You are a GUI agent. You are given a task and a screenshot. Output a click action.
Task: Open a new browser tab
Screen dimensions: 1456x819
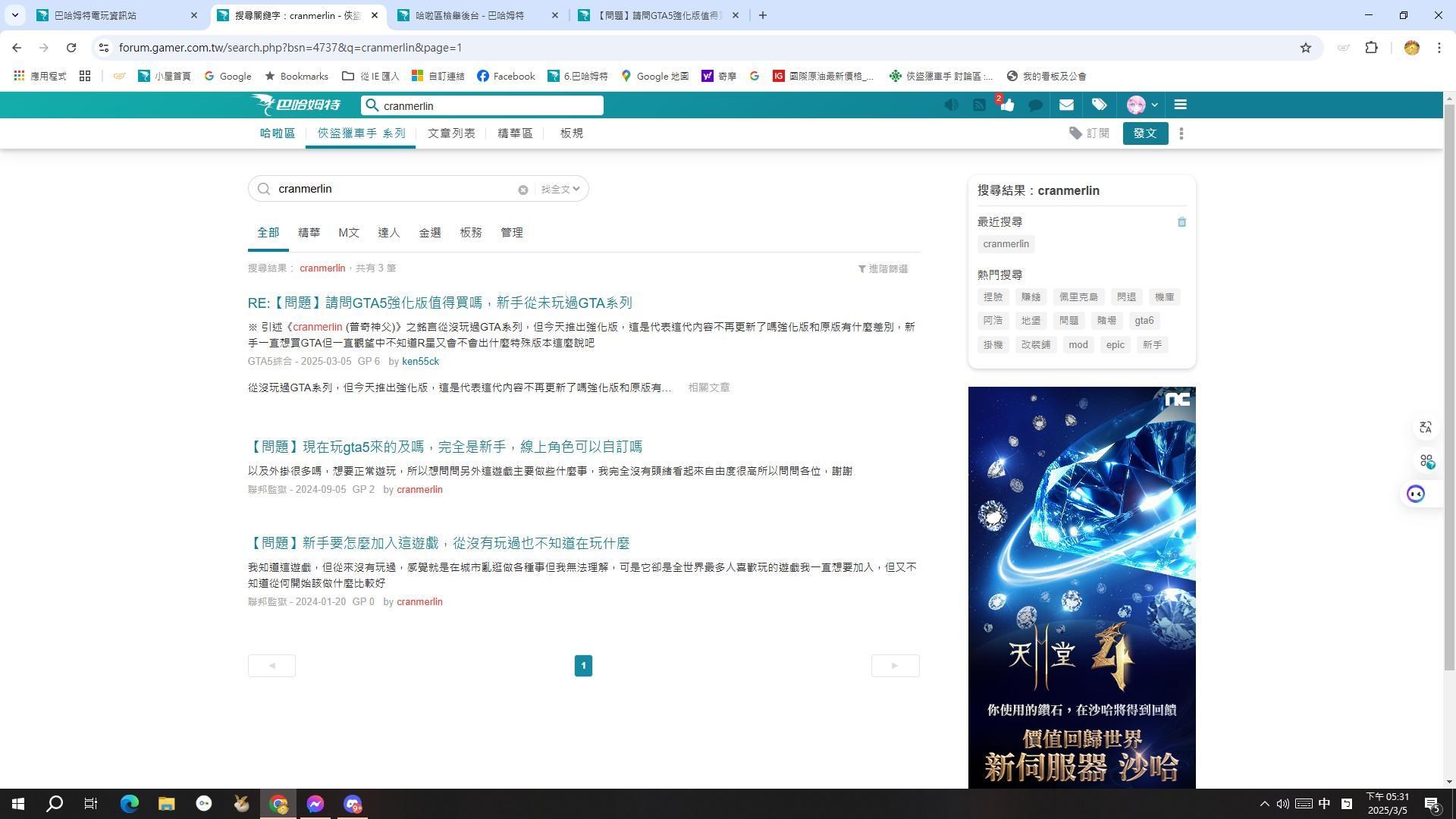click(763, 15)
